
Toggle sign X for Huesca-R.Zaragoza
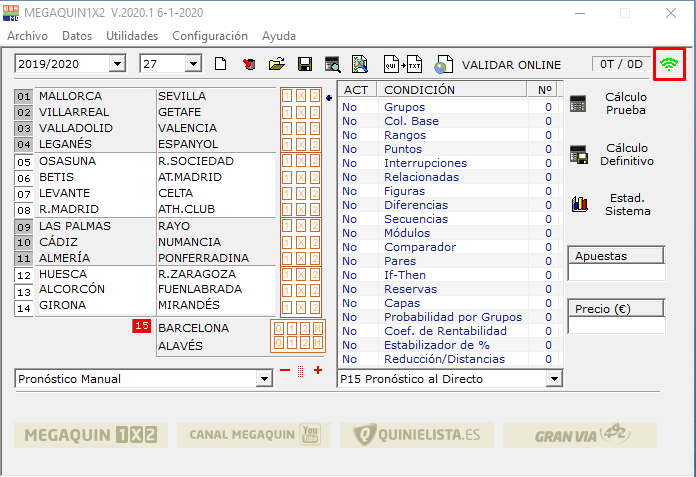[301, 275]
